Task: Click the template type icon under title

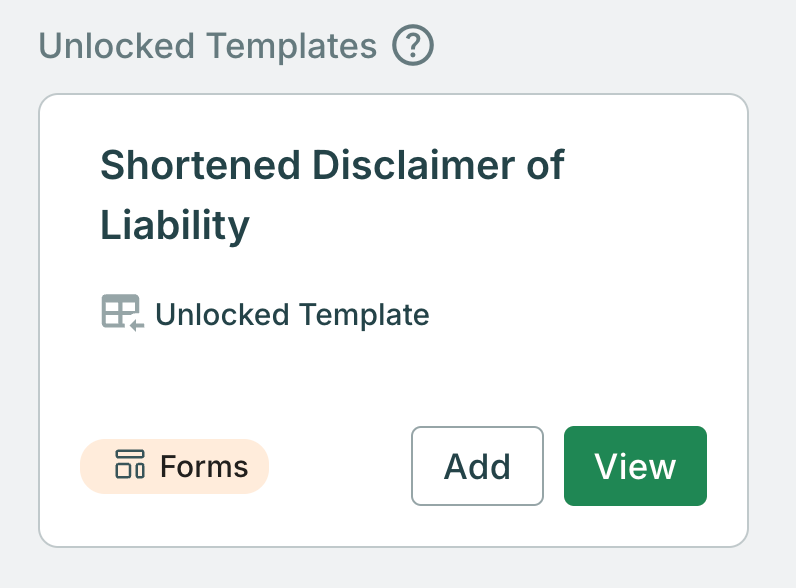Action: [123, 313]
